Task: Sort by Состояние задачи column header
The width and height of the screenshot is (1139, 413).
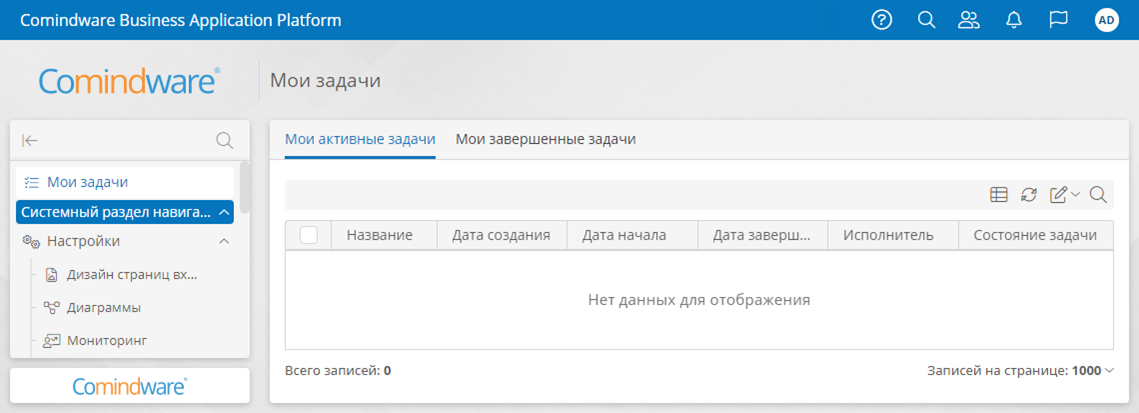Action: coord(1036,235)
